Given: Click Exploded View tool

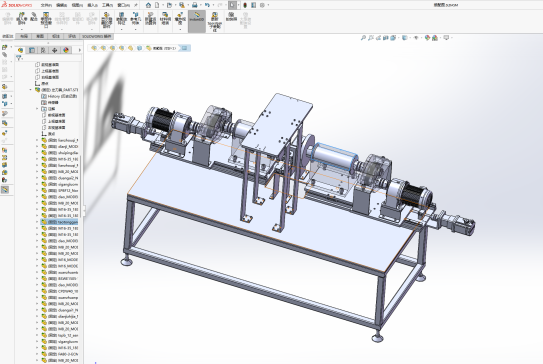Looking at the screenshot, I should [180, 18].
